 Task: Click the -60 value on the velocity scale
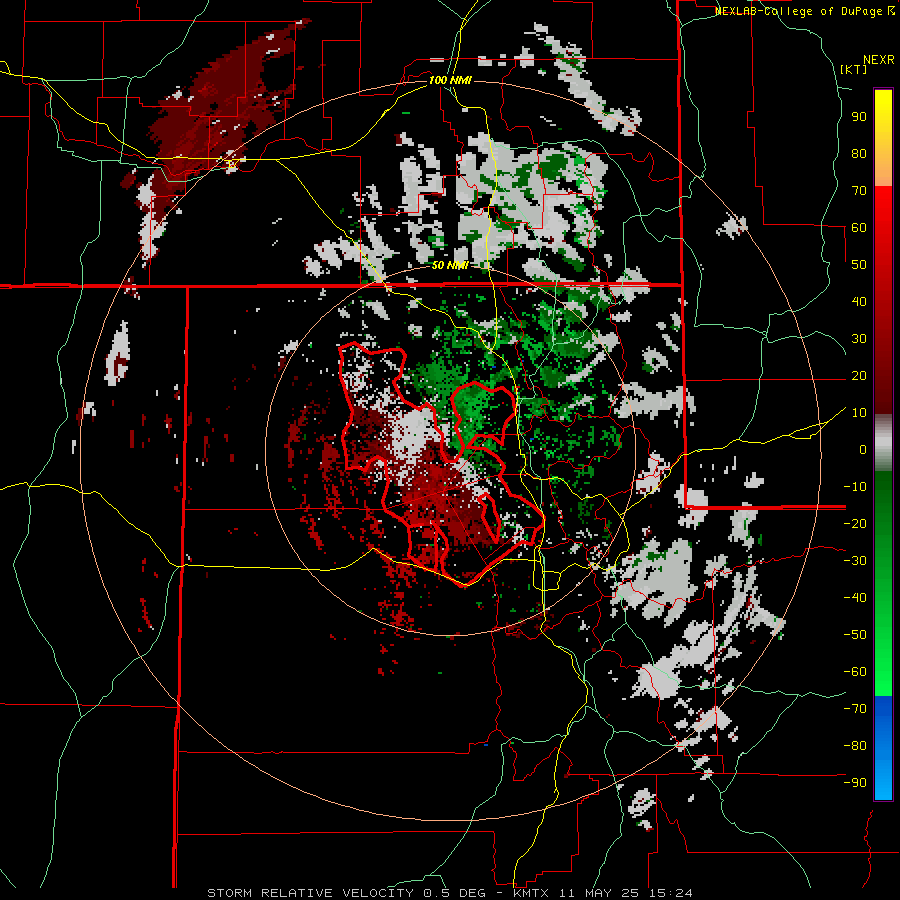point(855,672)
